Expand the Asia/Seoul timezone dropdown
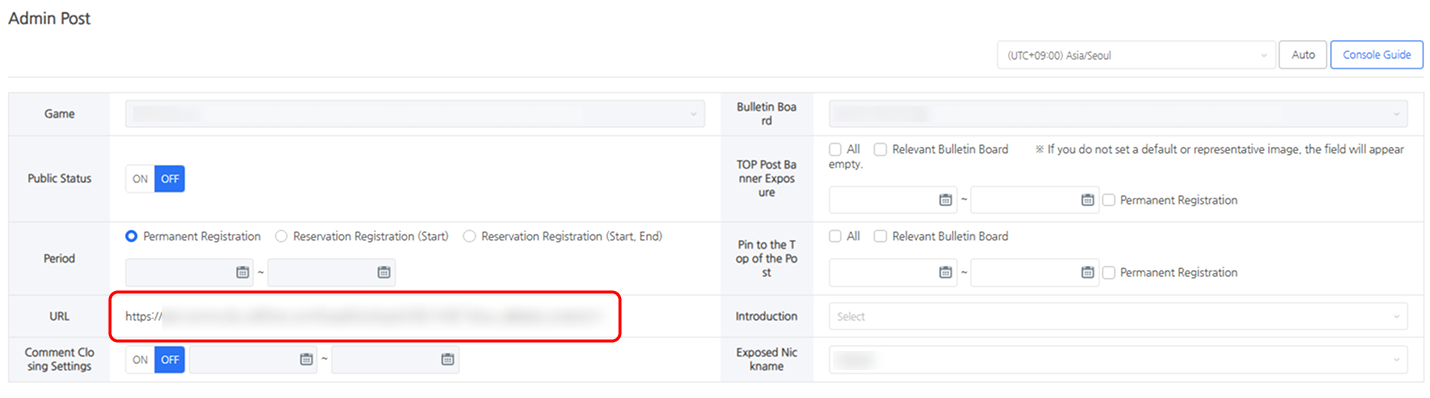Screen dimensions: 1430x398 1135,55
